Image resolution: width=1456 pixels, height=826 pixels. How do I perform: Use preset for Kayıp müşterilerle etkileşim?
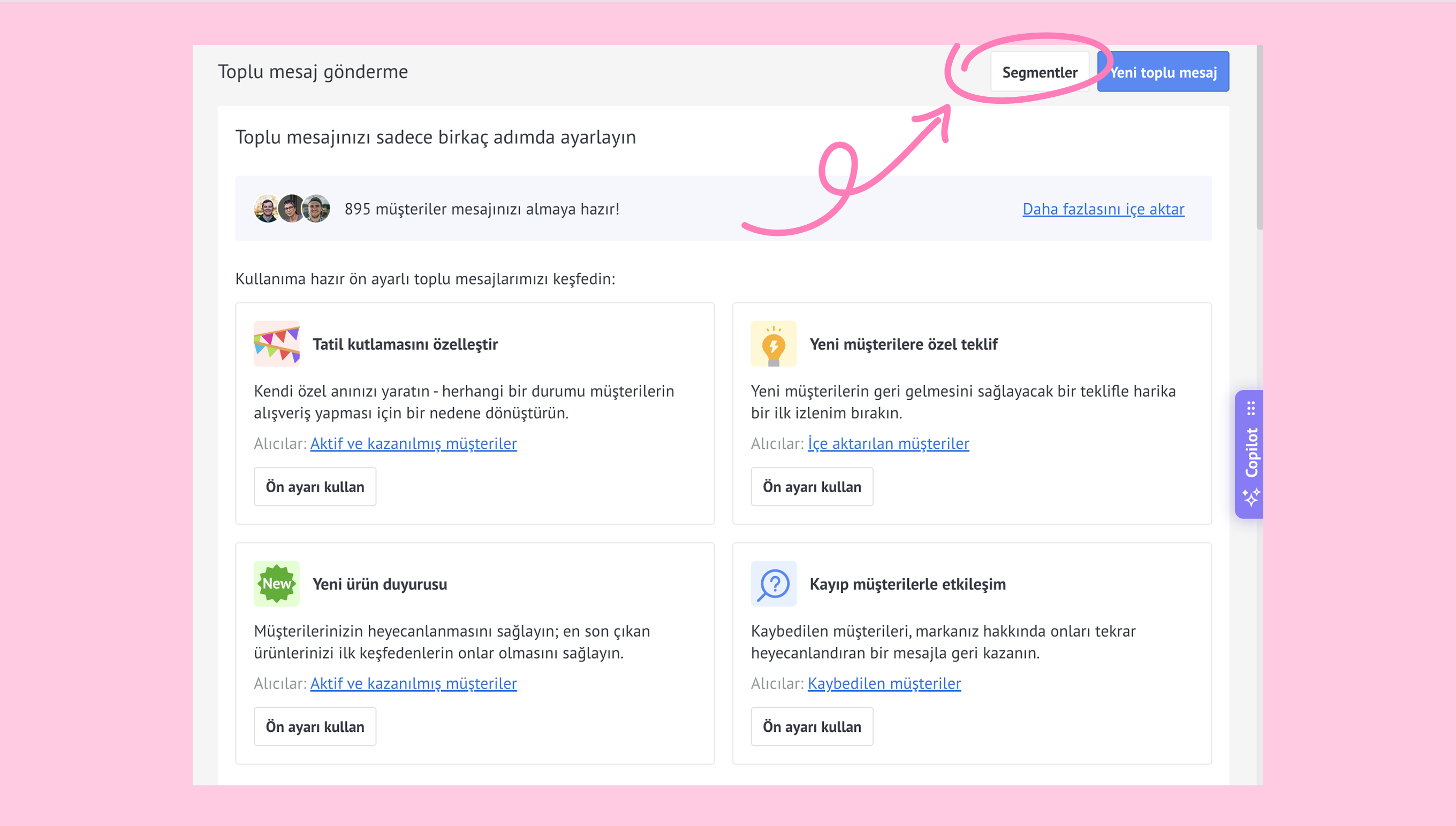pos(811,726)
